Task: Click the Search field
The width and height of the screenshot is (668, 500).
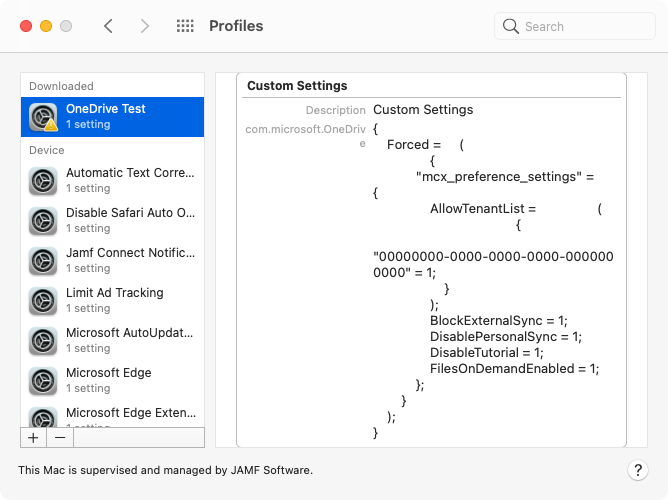Action: tap(575, 26)
